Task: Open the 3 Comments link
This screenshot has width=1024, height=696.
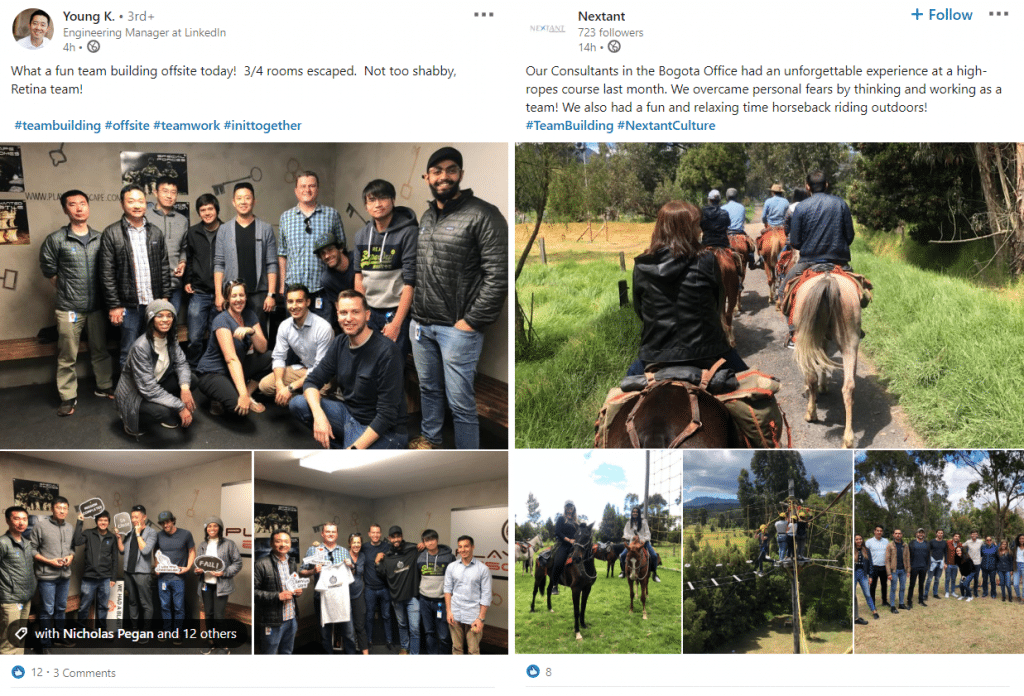Action: click(x=84, y=672)
